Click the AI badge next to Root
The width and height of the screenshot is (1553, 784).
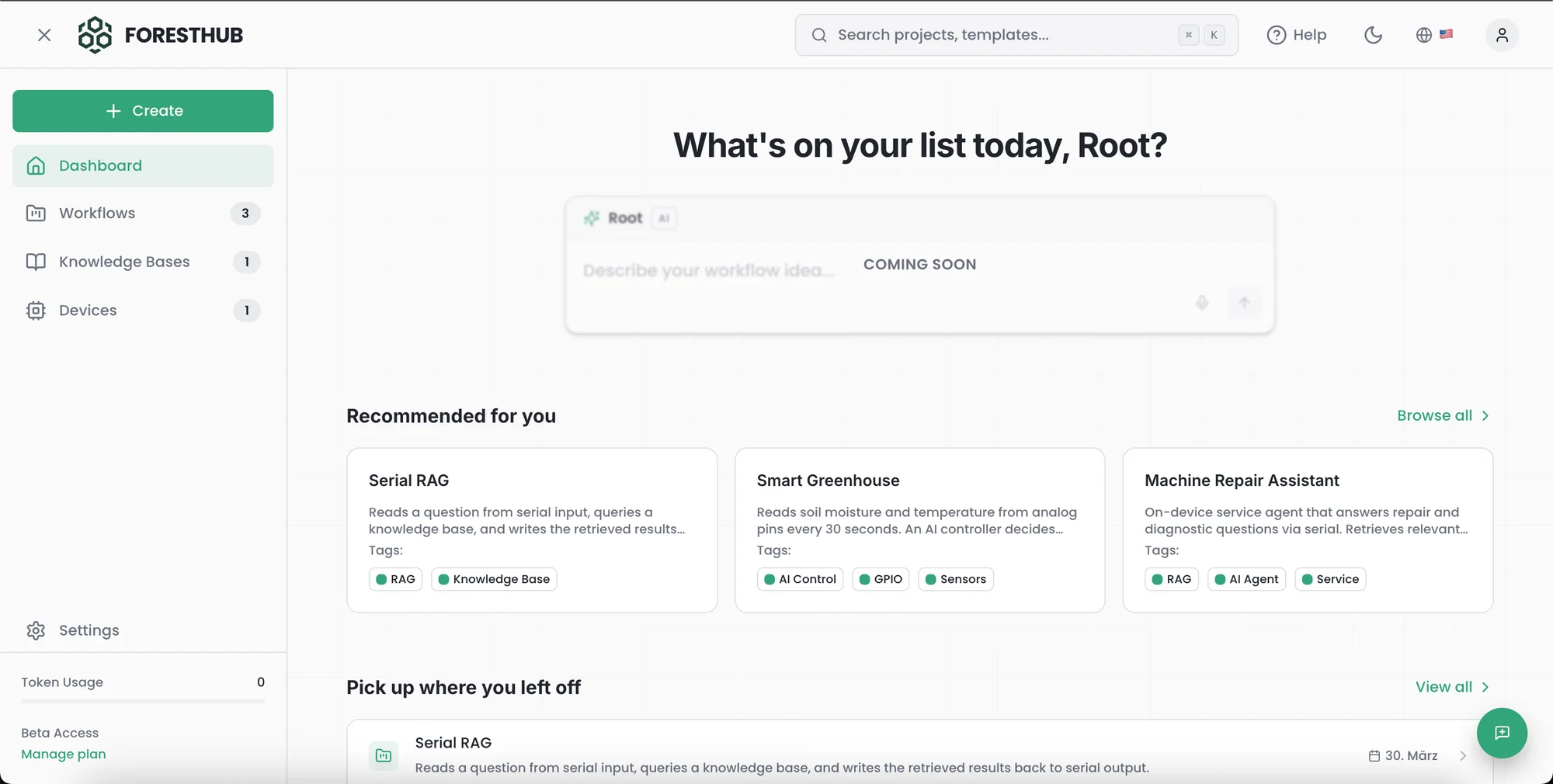point(664,218)
